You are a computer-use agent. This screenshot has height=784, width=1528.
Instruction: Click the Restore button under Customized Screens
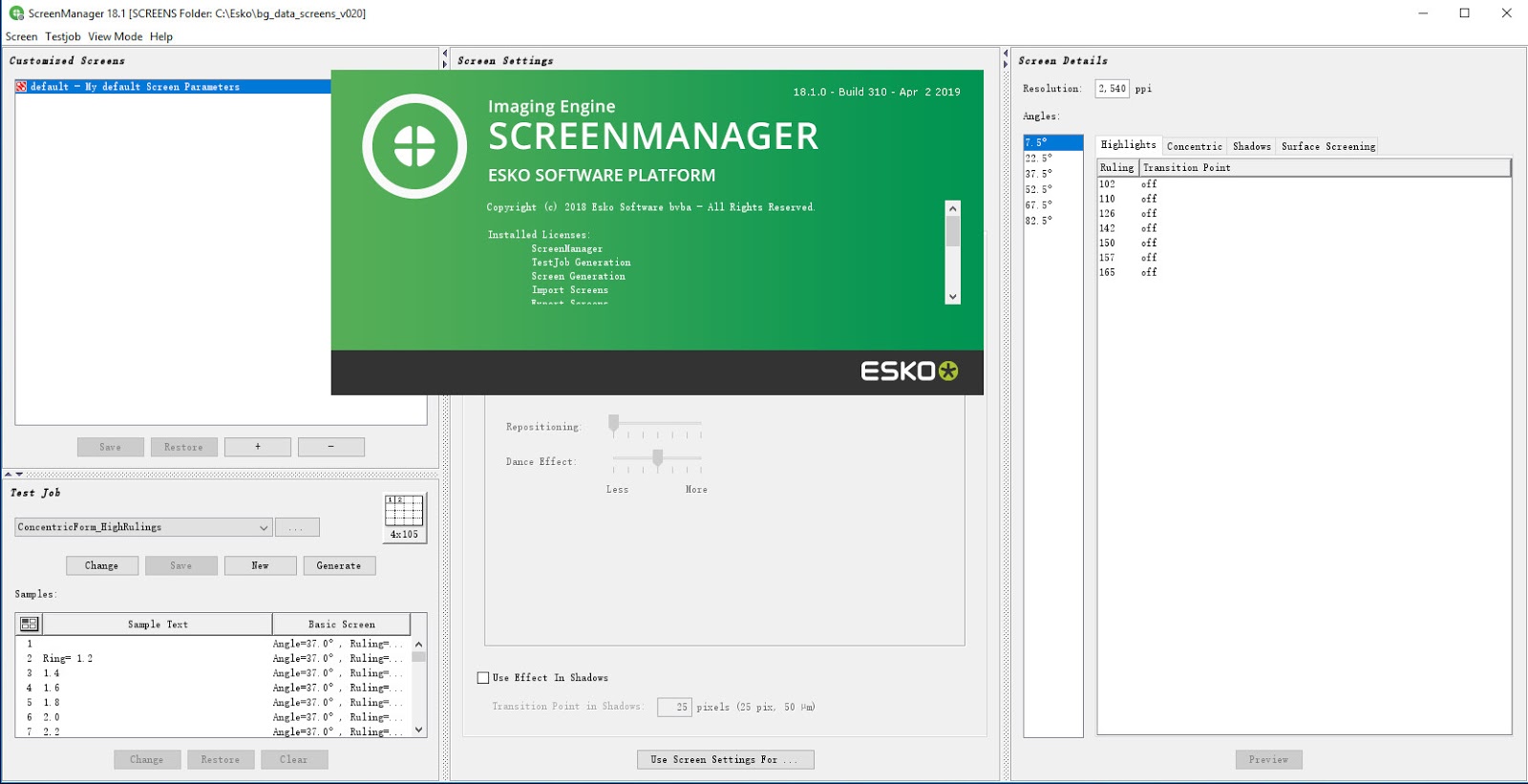tap(183, 447)
